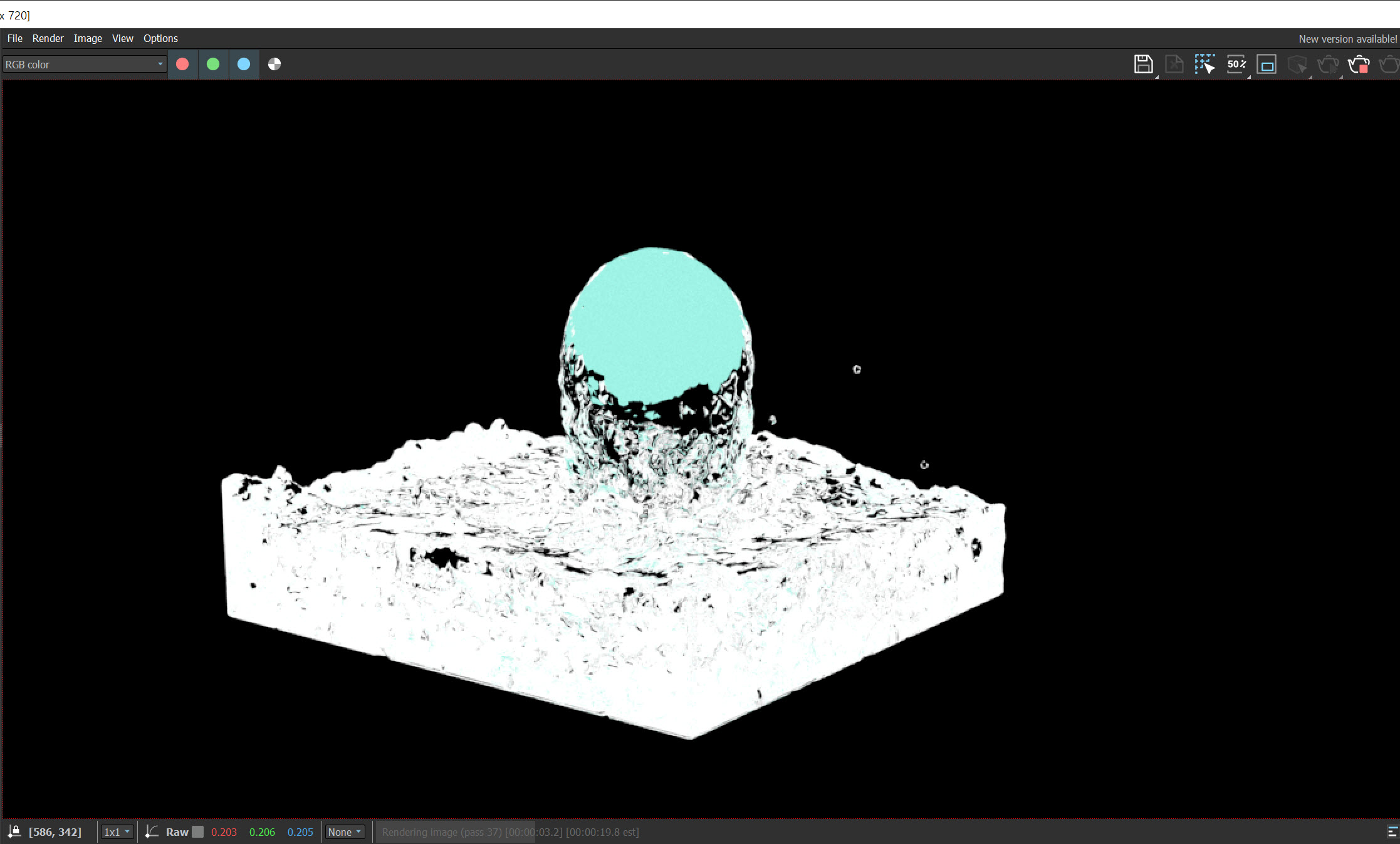Toggle the blue channel
This screenshot has height=844, width=1400.
[244, 64]
